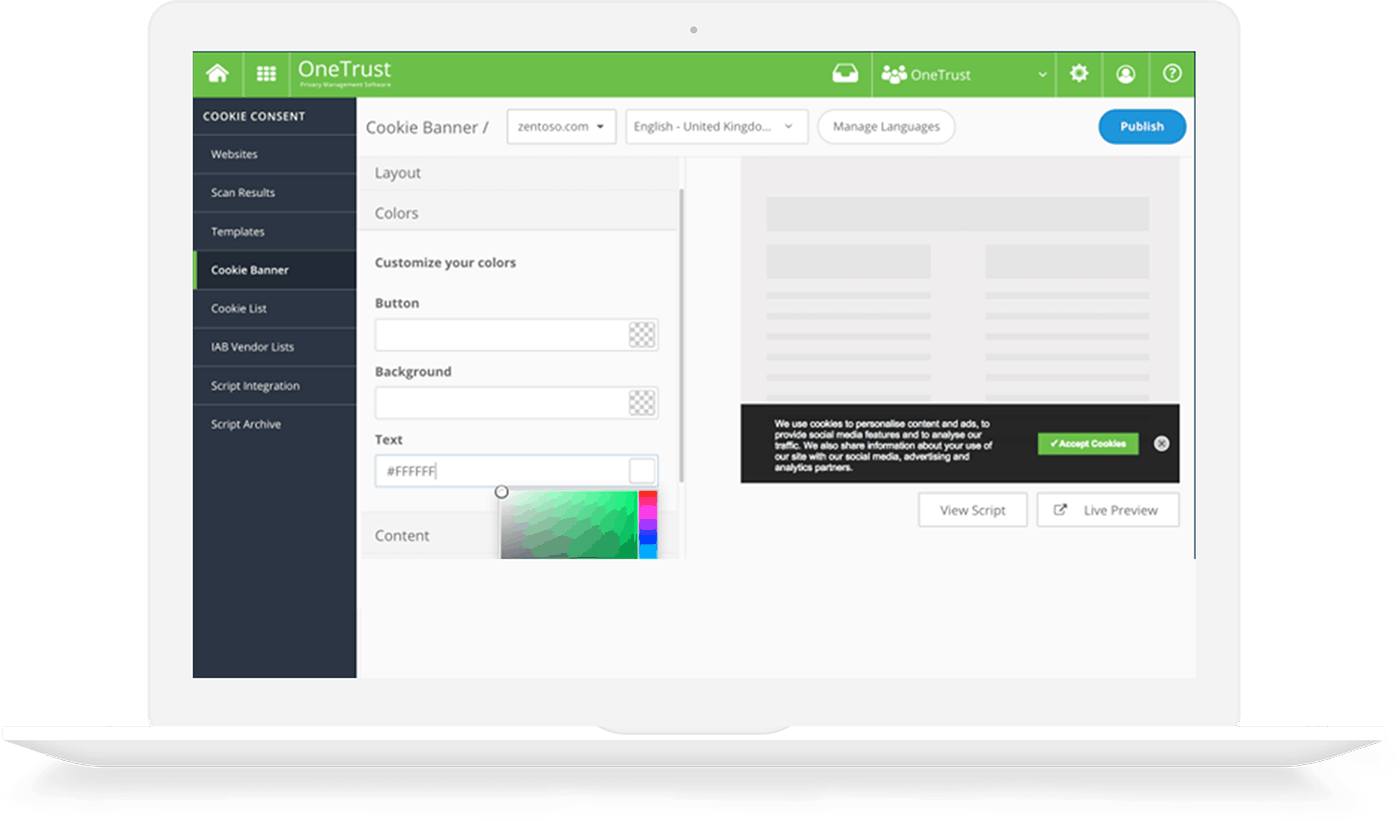
Task: Click the Cookie Banner / breadcrumb title
Action: click(x=427, y=127)
